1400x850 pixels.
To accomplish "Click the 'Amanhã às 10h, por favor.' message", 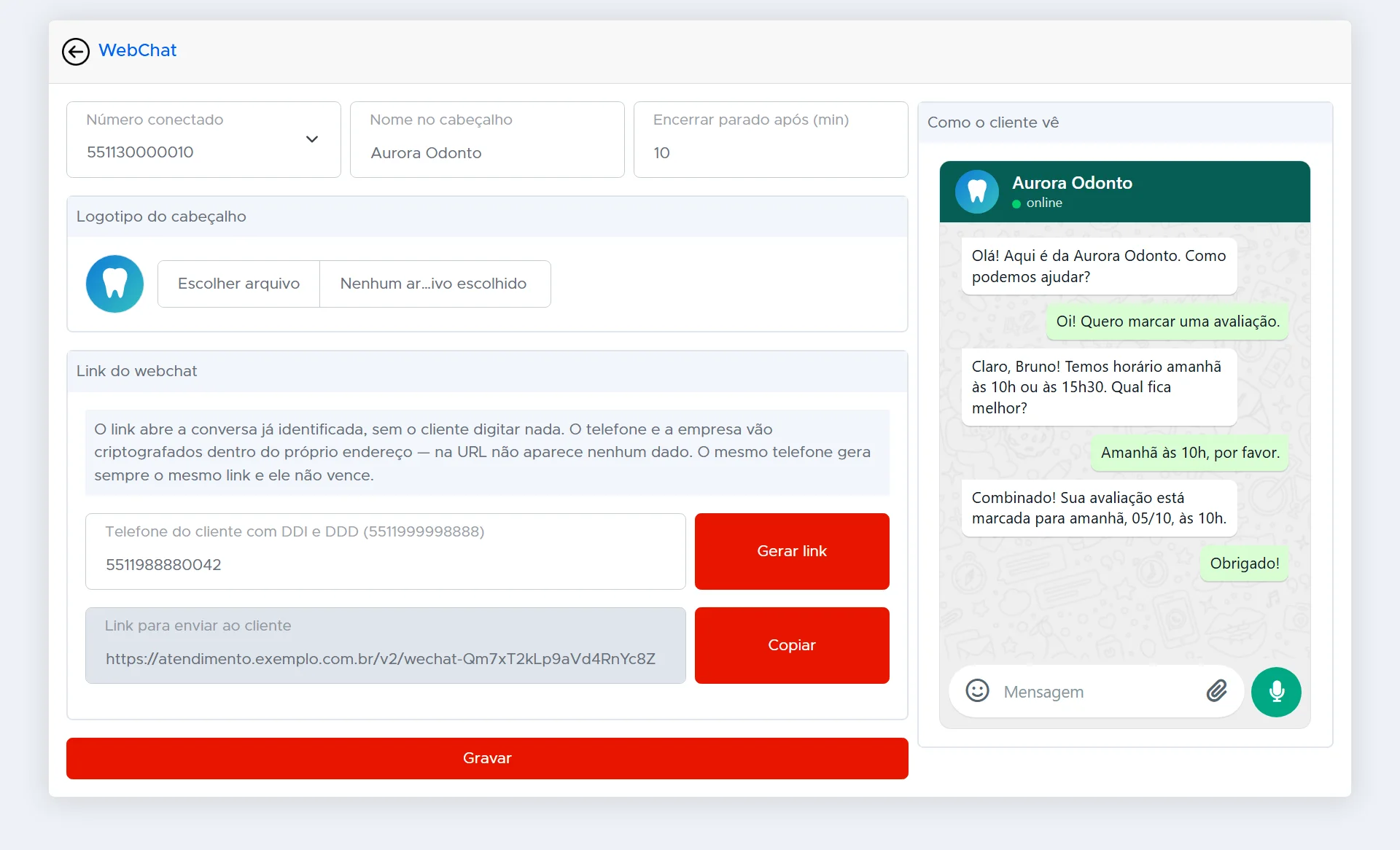I will (1190, 453).
